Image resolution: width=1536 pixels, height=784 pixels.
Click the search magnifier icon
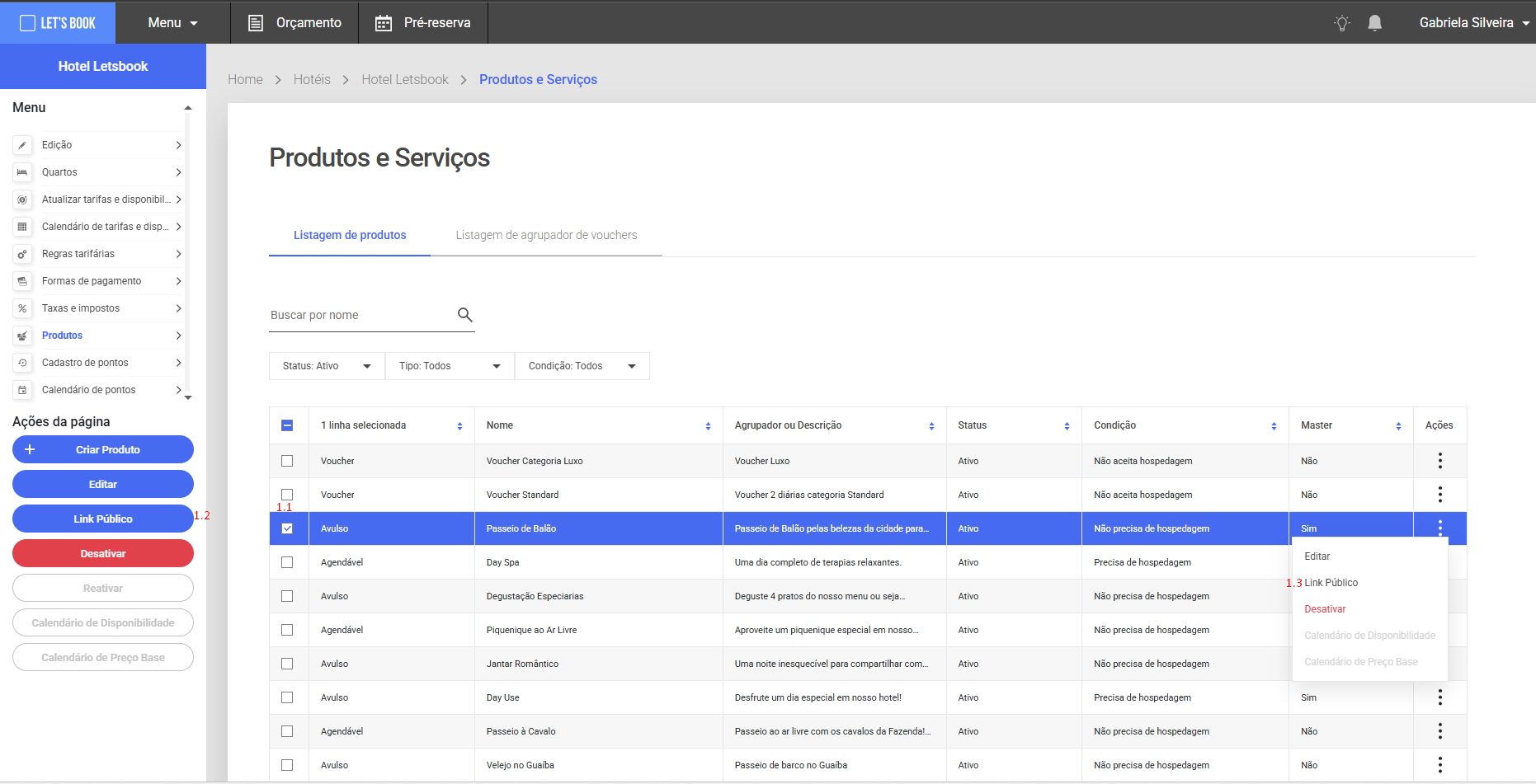tap(465, 315)
